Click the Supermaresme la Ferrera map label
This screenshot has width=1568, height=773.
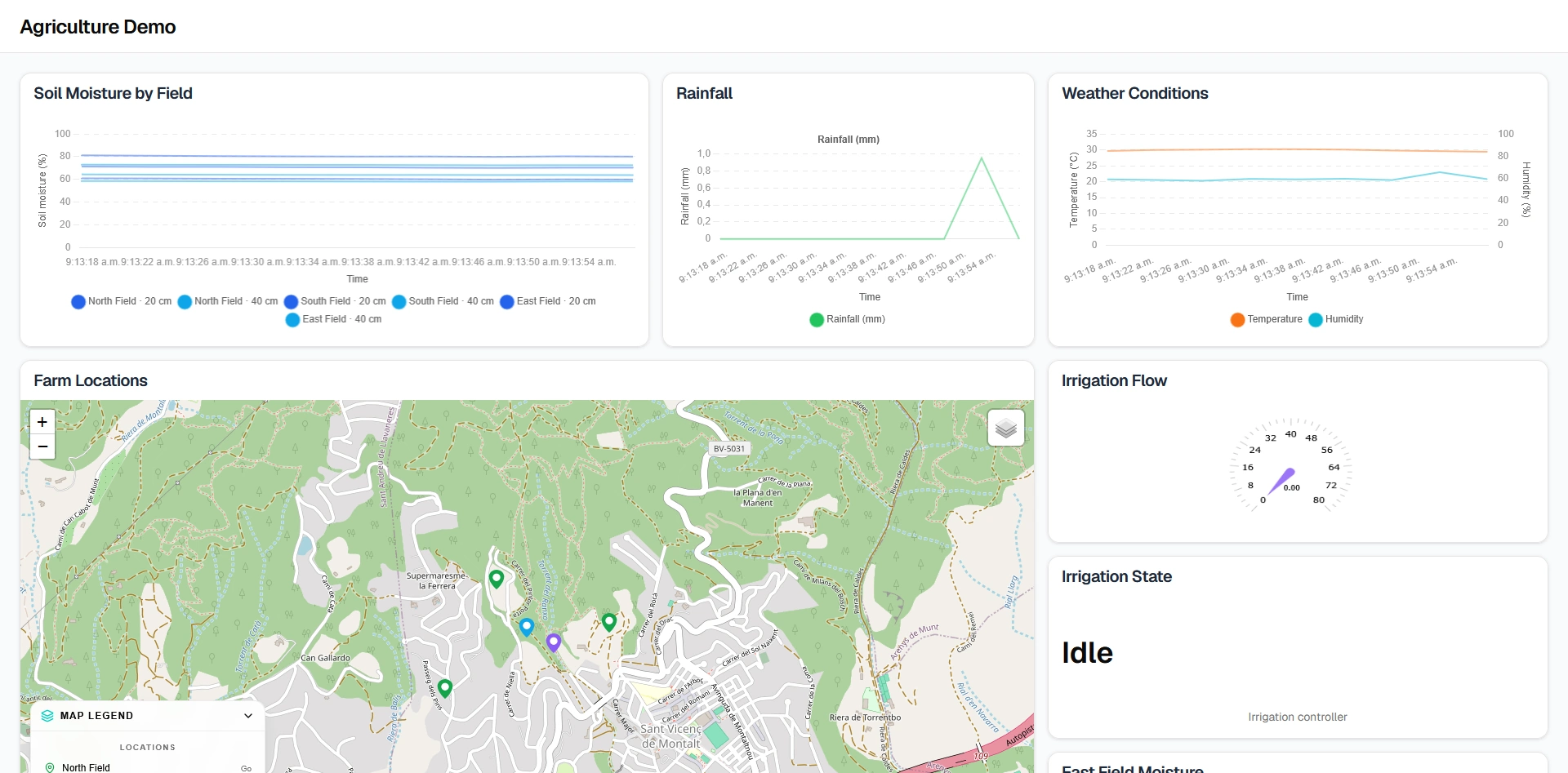(x=436, y=580)
